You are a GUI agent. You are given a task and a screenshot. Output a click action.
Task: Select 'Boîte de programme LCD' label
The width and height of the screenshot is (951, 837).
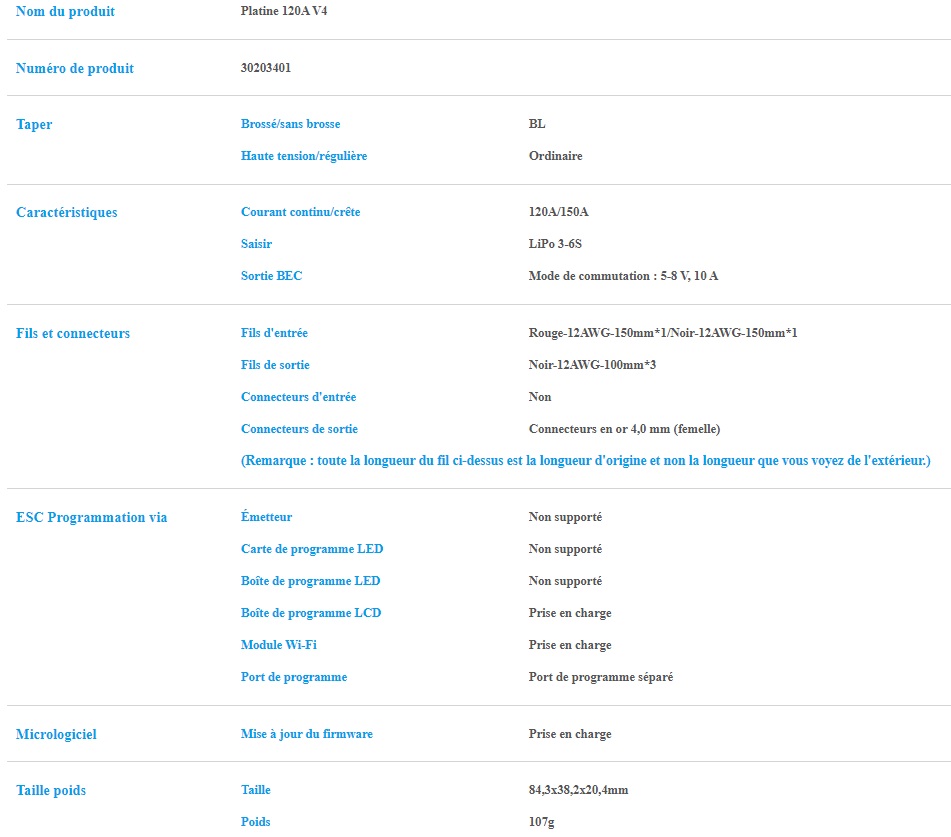[x=311, y=613]
